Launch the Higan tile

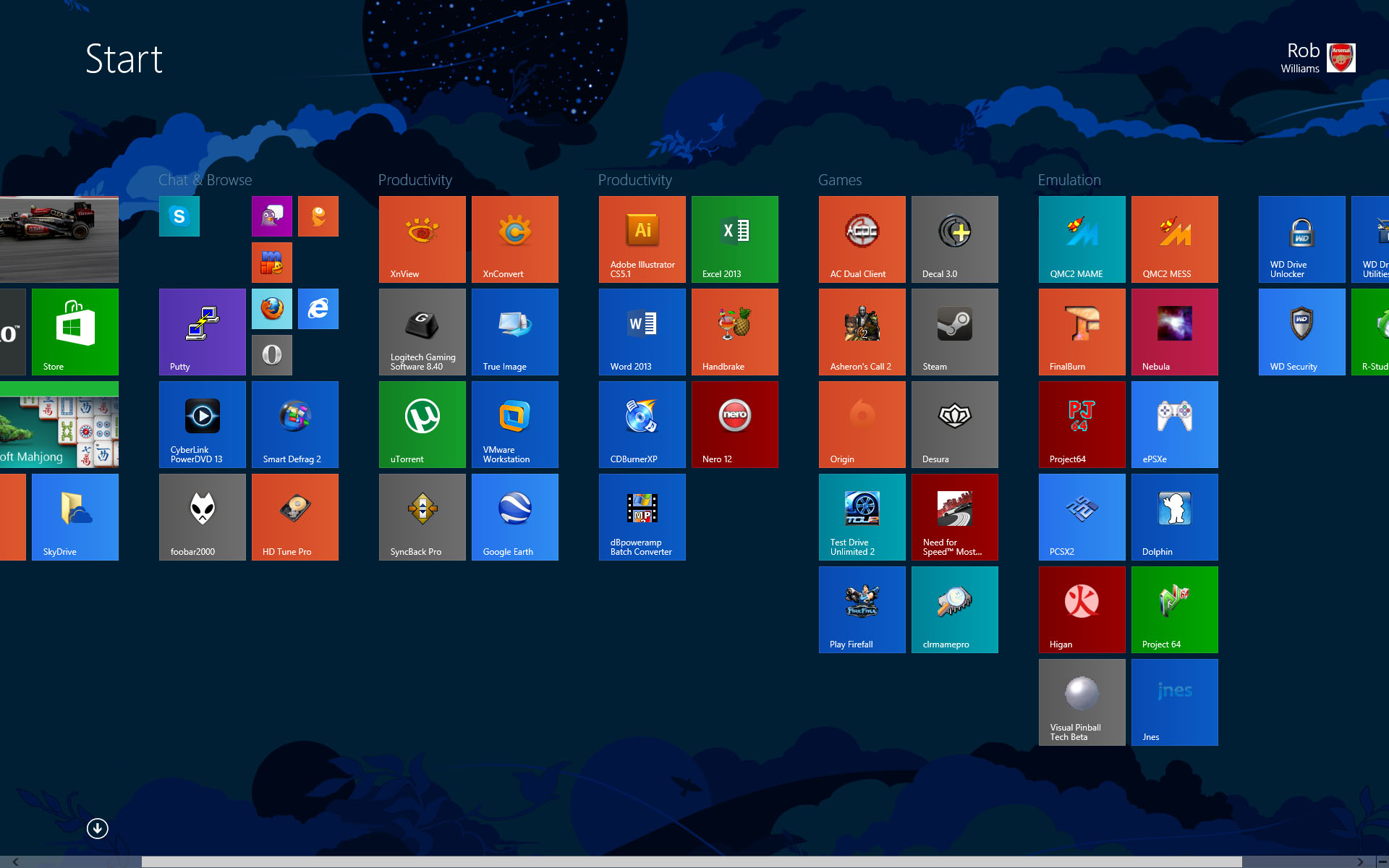point(1082,610)
